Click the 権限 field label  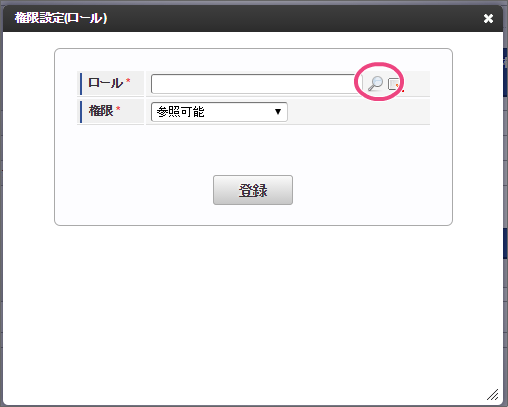point(101,111)
